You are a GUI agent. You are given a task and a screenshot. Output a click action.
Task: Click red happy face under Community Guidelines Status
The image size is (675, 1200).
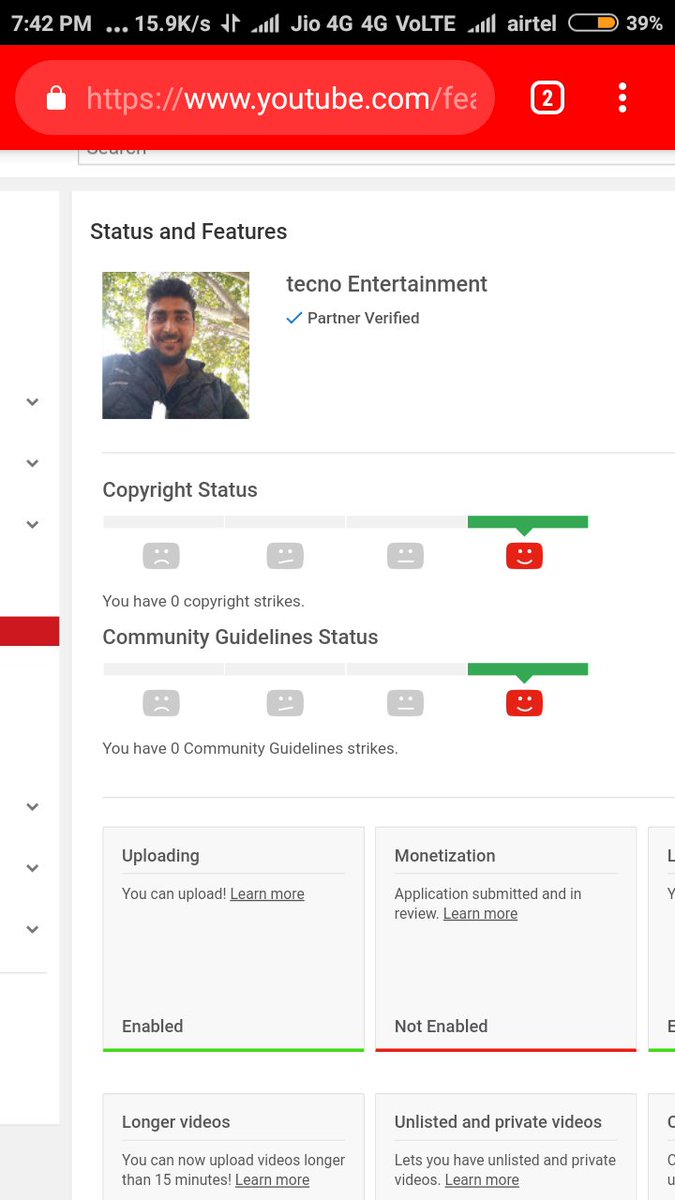tap(524, 703)
